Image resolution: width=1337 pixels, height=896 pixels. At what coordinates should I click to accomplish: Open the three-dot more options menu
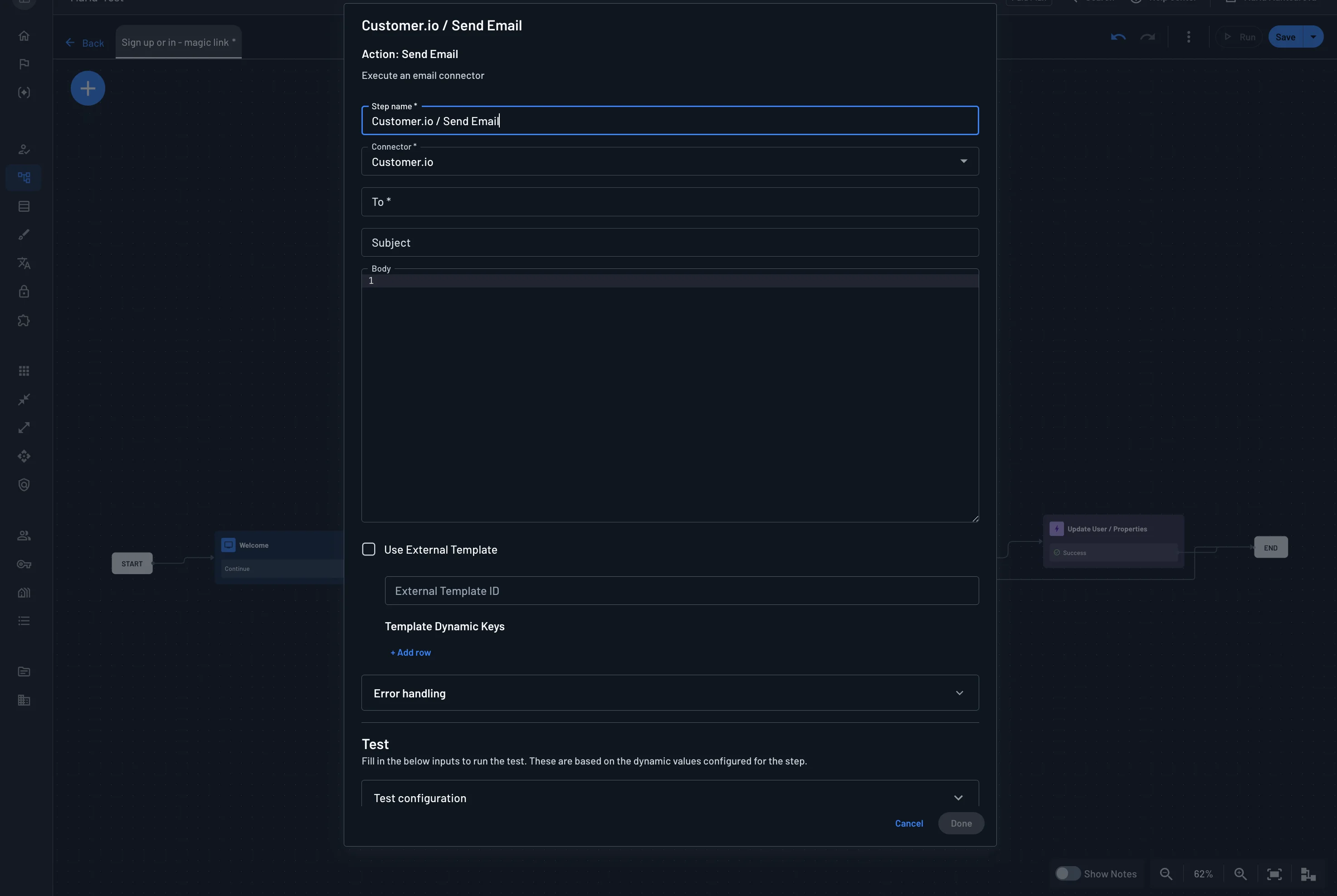(x=1188, y=37)
